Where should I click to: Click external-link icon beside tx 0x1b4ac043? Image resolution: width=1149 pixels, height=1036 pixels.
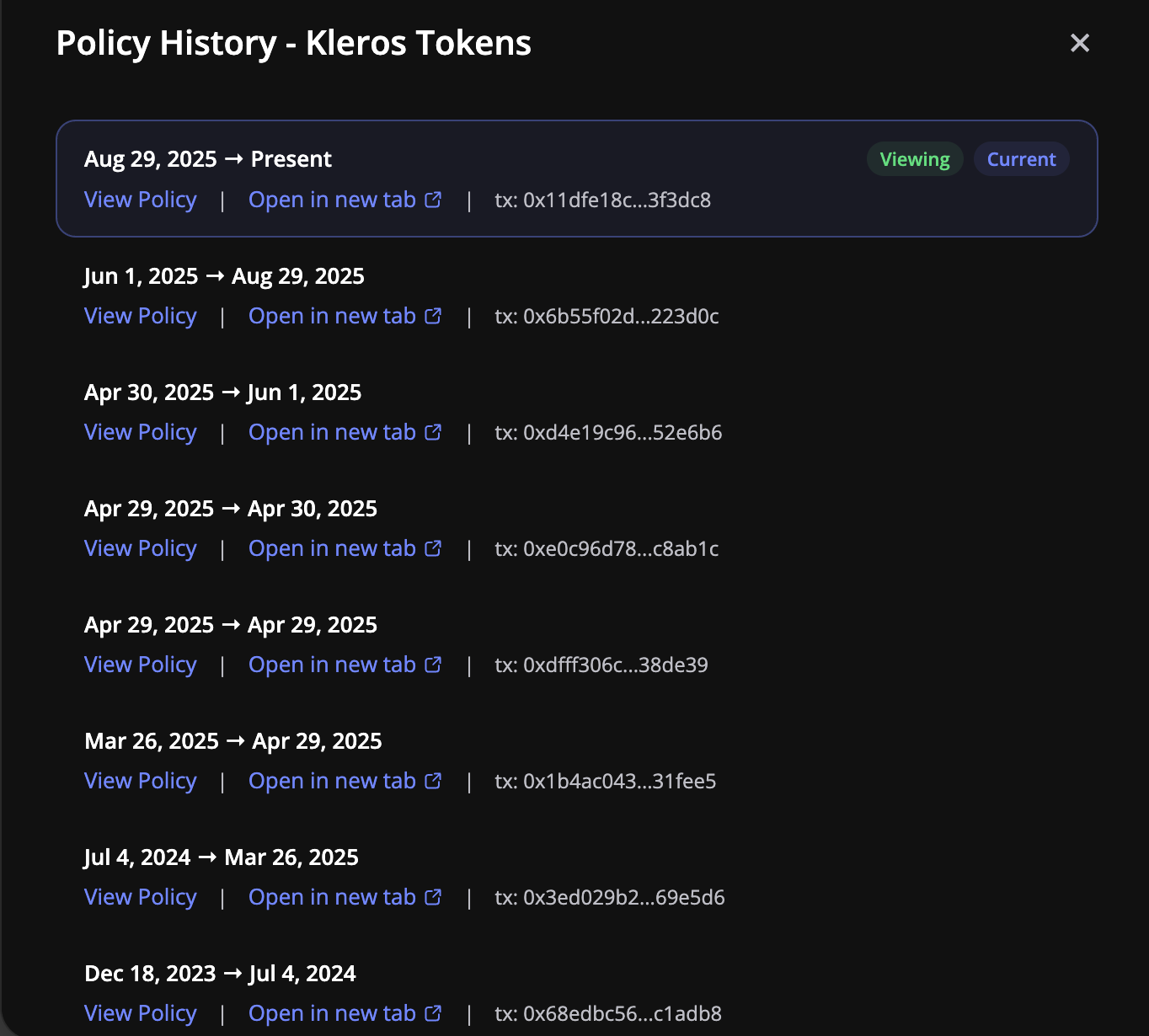tap(433, 781)
